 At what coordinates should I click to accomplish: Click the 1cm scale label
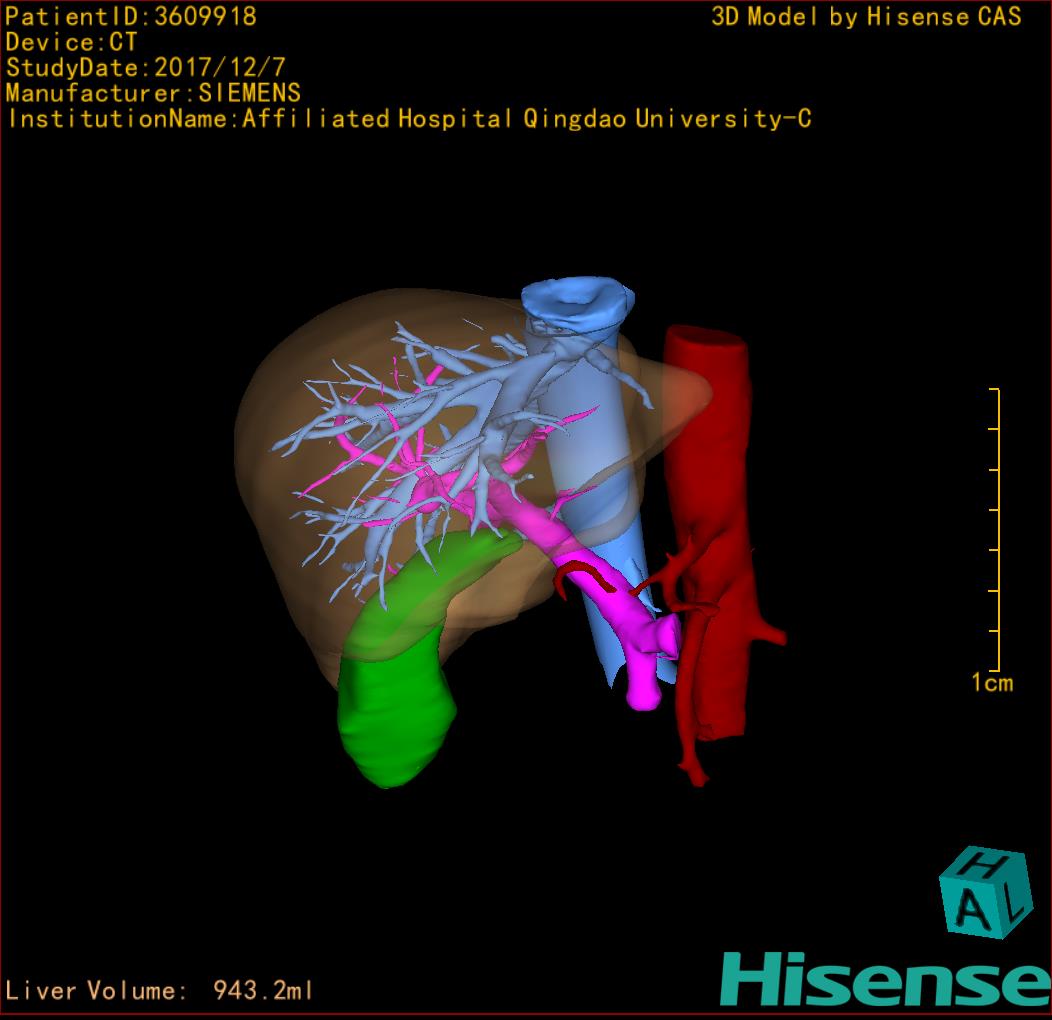pos(992,682)
